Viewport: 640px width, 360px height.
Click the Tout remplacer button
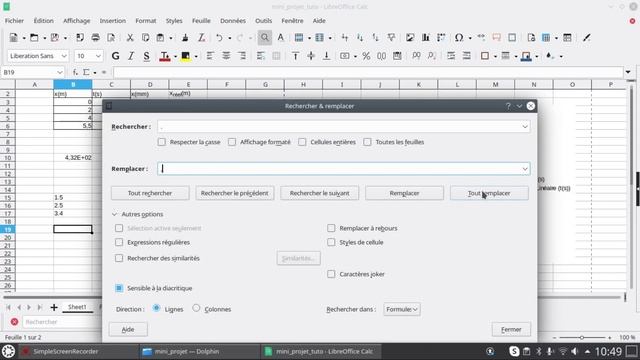pos(489,193)
